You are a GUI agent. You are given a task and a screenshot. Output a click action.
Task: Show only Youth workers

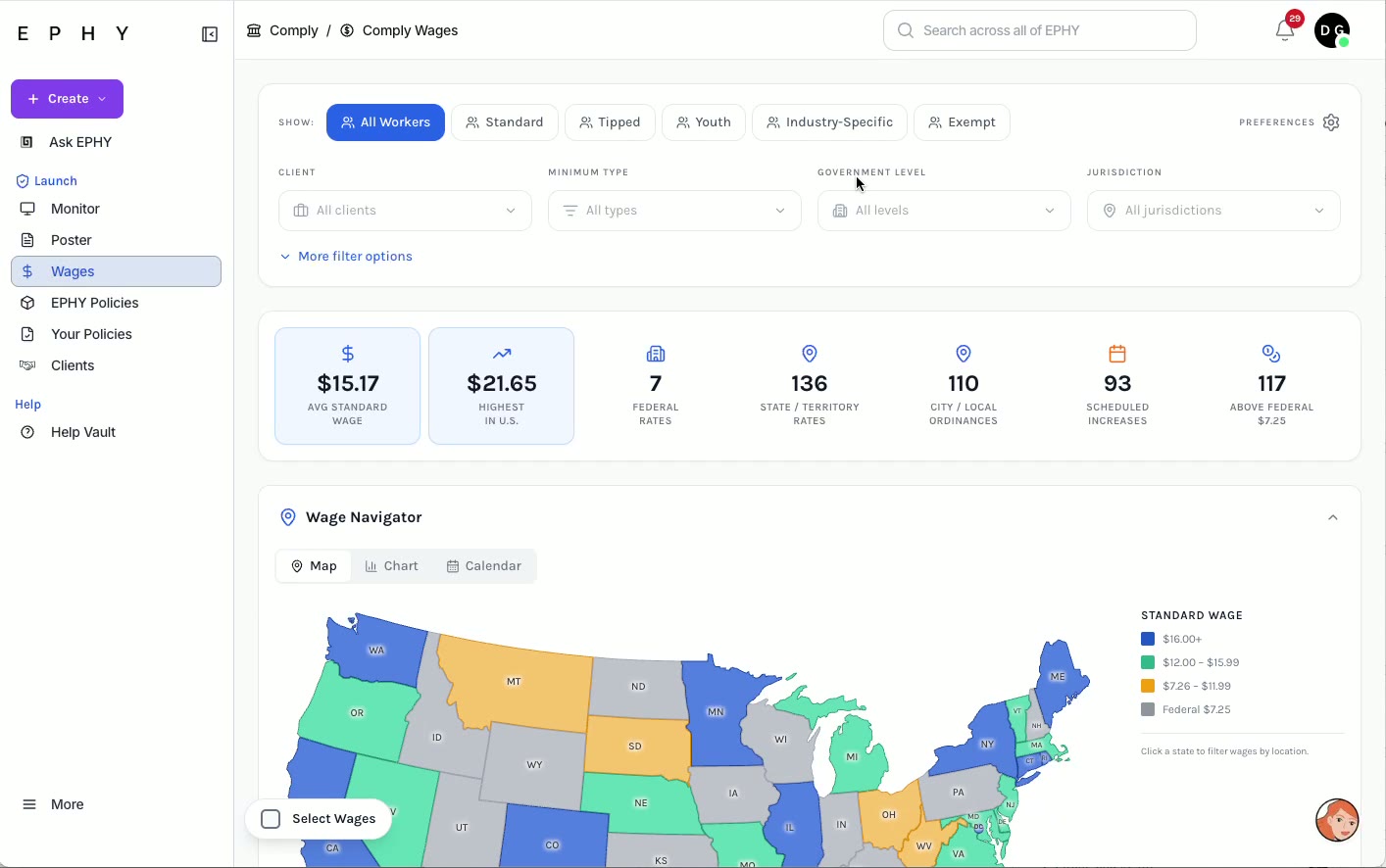pos(704,122)
